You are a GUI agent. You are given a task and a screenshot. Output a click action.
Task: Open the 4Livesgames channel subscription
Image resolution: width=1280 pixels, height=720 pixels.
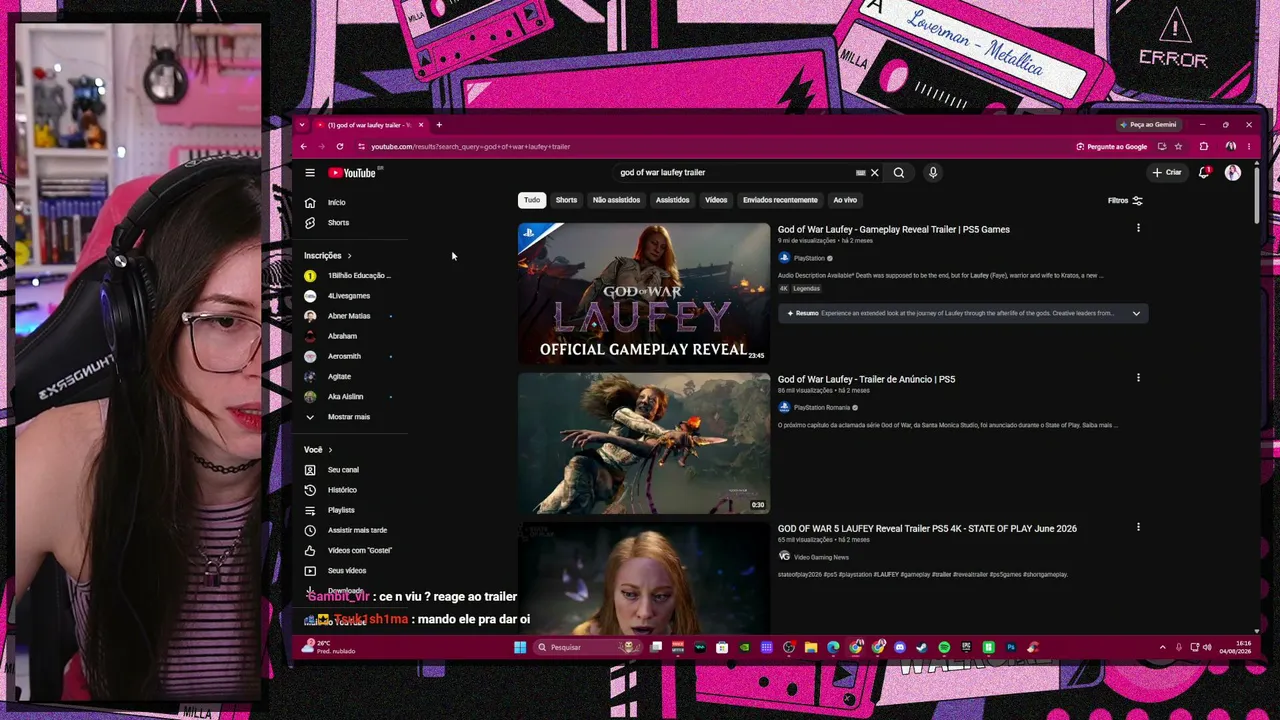[x=351, y=296]
